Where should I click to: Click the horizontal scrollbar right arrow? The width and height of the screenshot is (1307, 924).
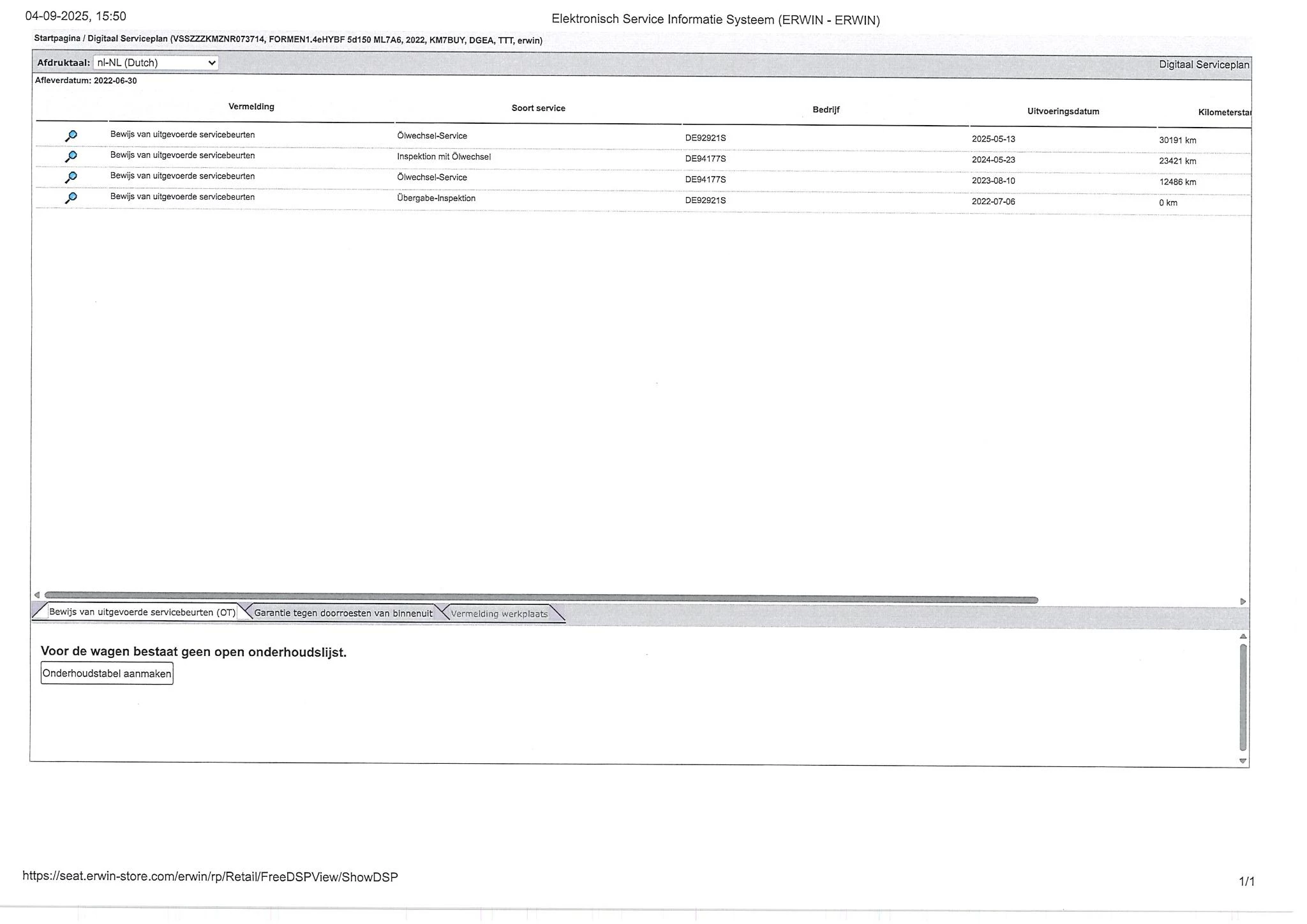point(1243,601)
